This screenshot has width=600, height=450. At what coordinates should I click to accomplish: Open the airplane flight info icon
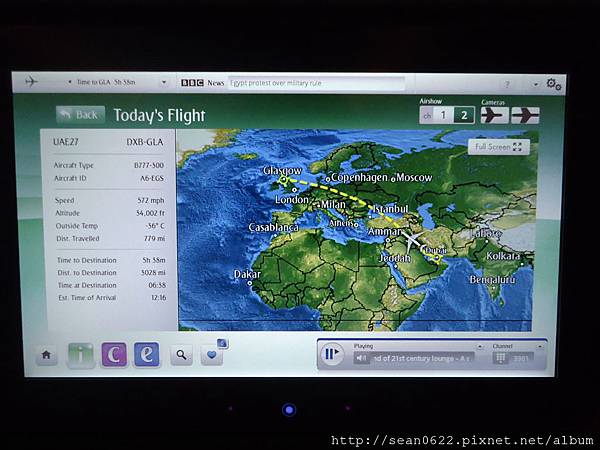31,81
